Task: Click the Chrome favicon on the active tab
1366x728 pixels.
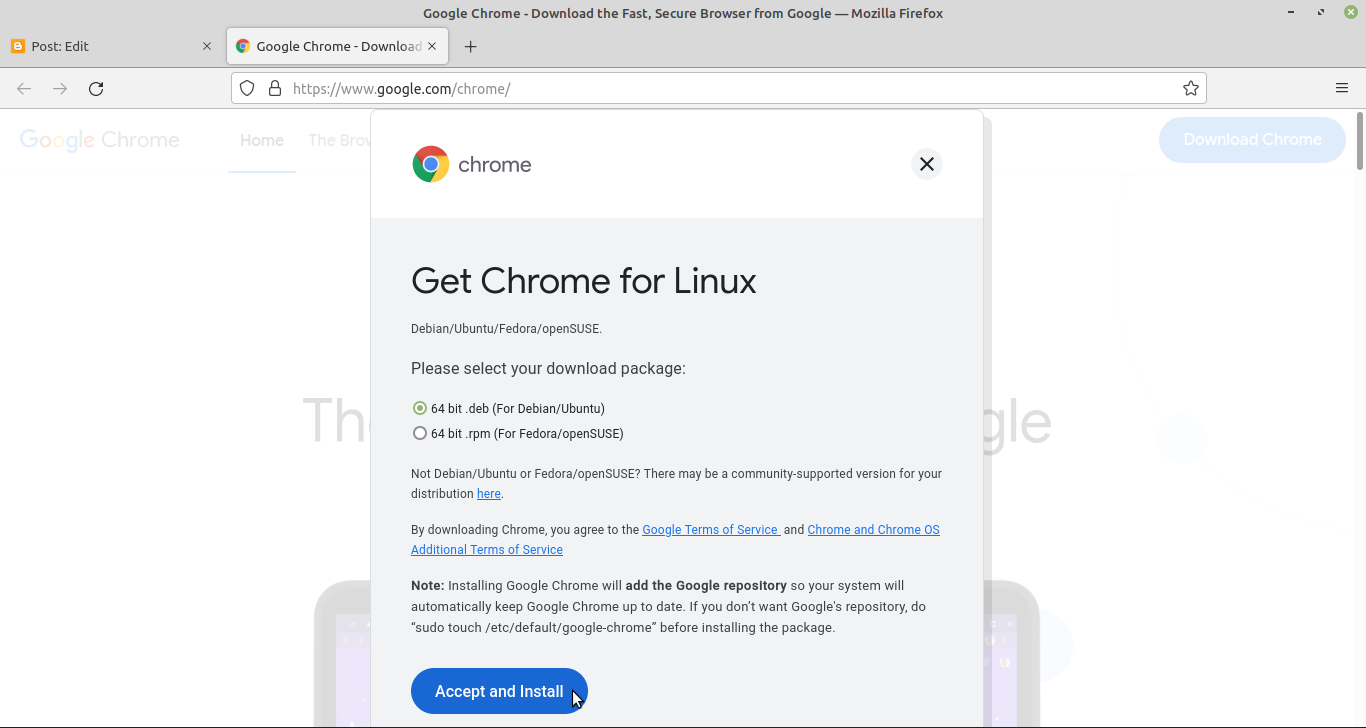Action: tap(243, 45)
